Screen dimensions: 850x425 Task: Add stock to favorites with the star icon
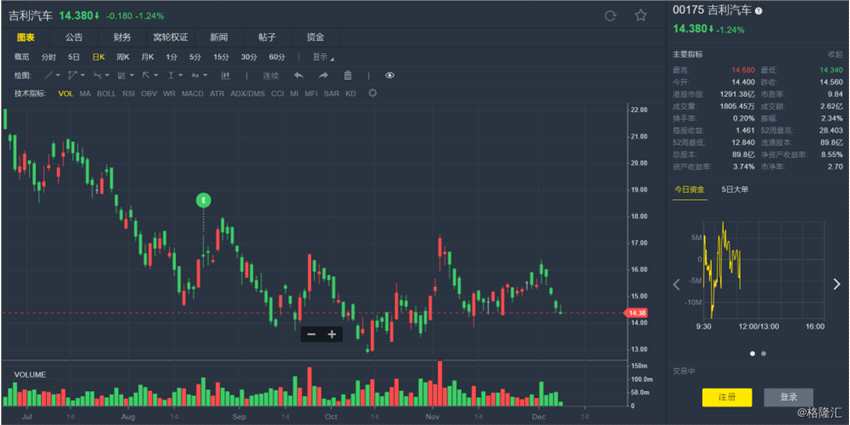point(641,15)
